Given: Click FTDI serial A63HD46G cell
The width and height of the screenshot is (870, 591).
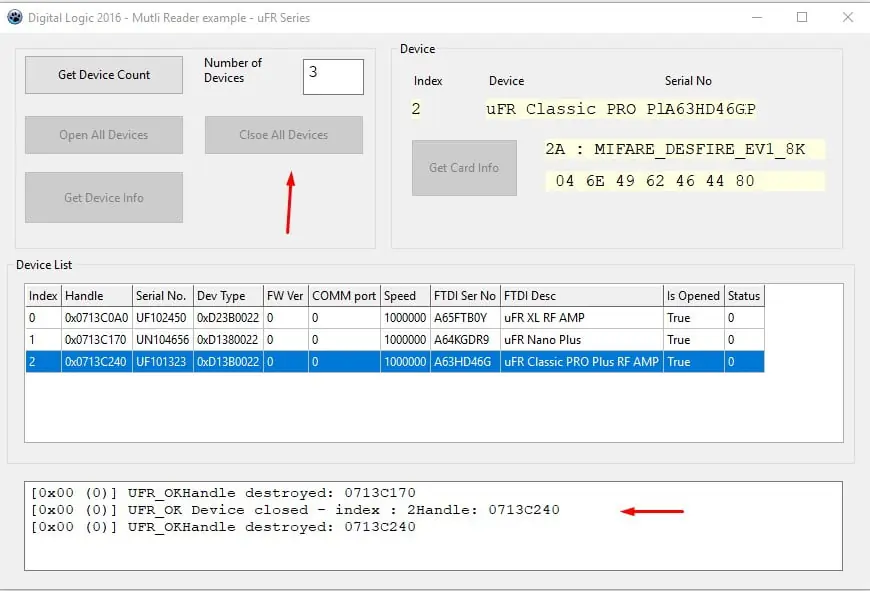Looking at the screenshot, I should [465, 362].
